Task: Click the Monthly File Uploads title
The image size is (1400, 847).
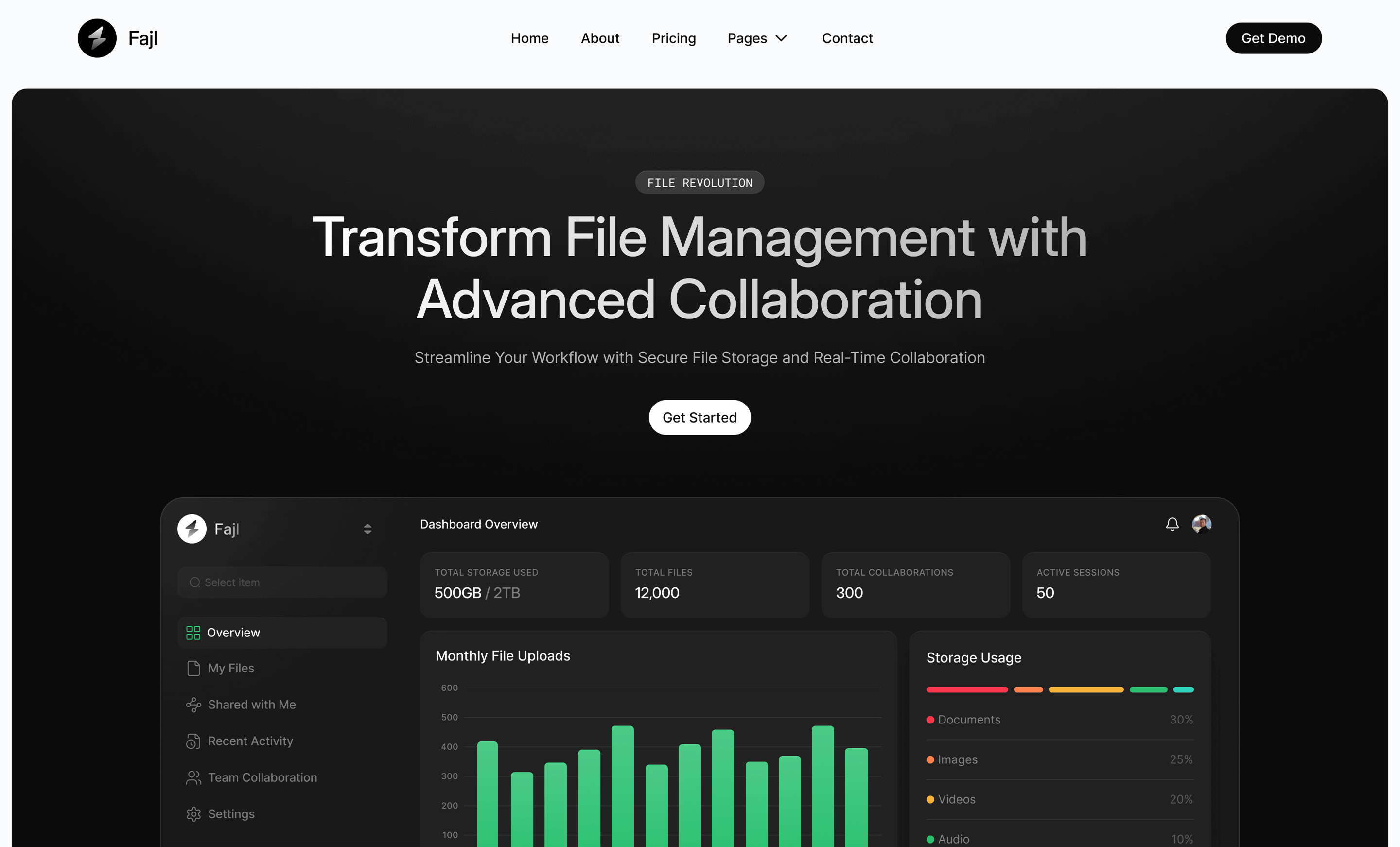Action: tap(502, 655)
